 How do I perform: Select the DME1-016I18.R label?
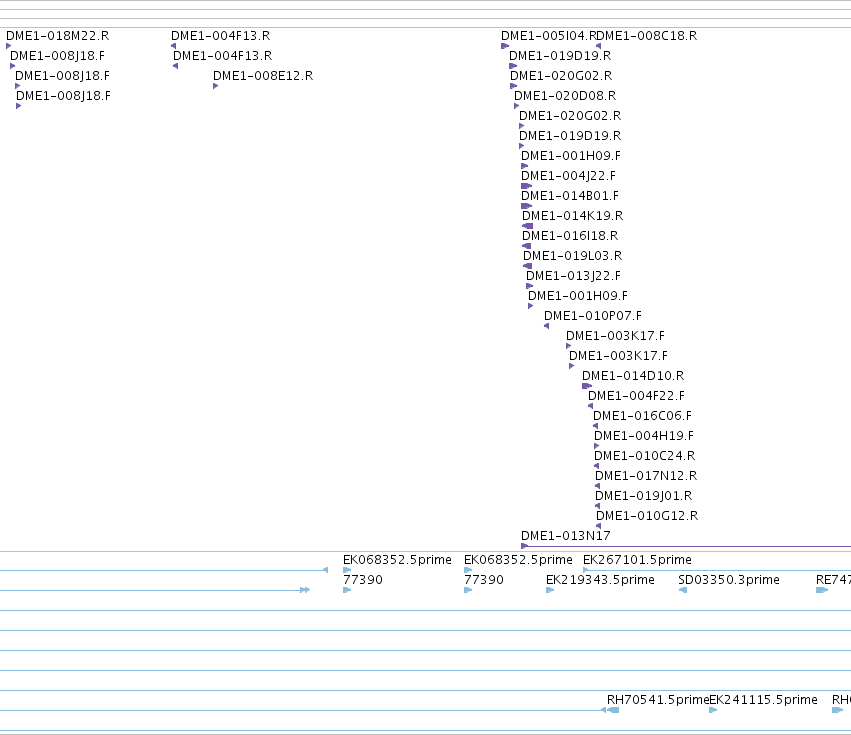[x=570, y=236]
